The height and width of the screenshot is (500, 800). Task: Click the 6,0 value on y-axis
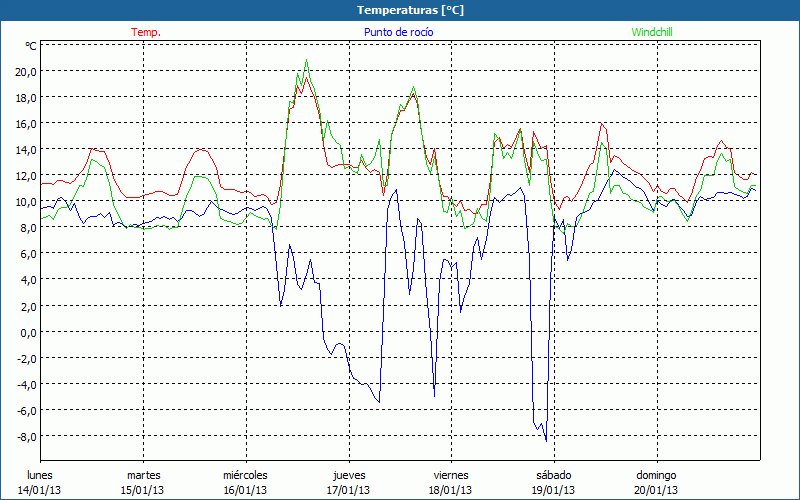27,254
